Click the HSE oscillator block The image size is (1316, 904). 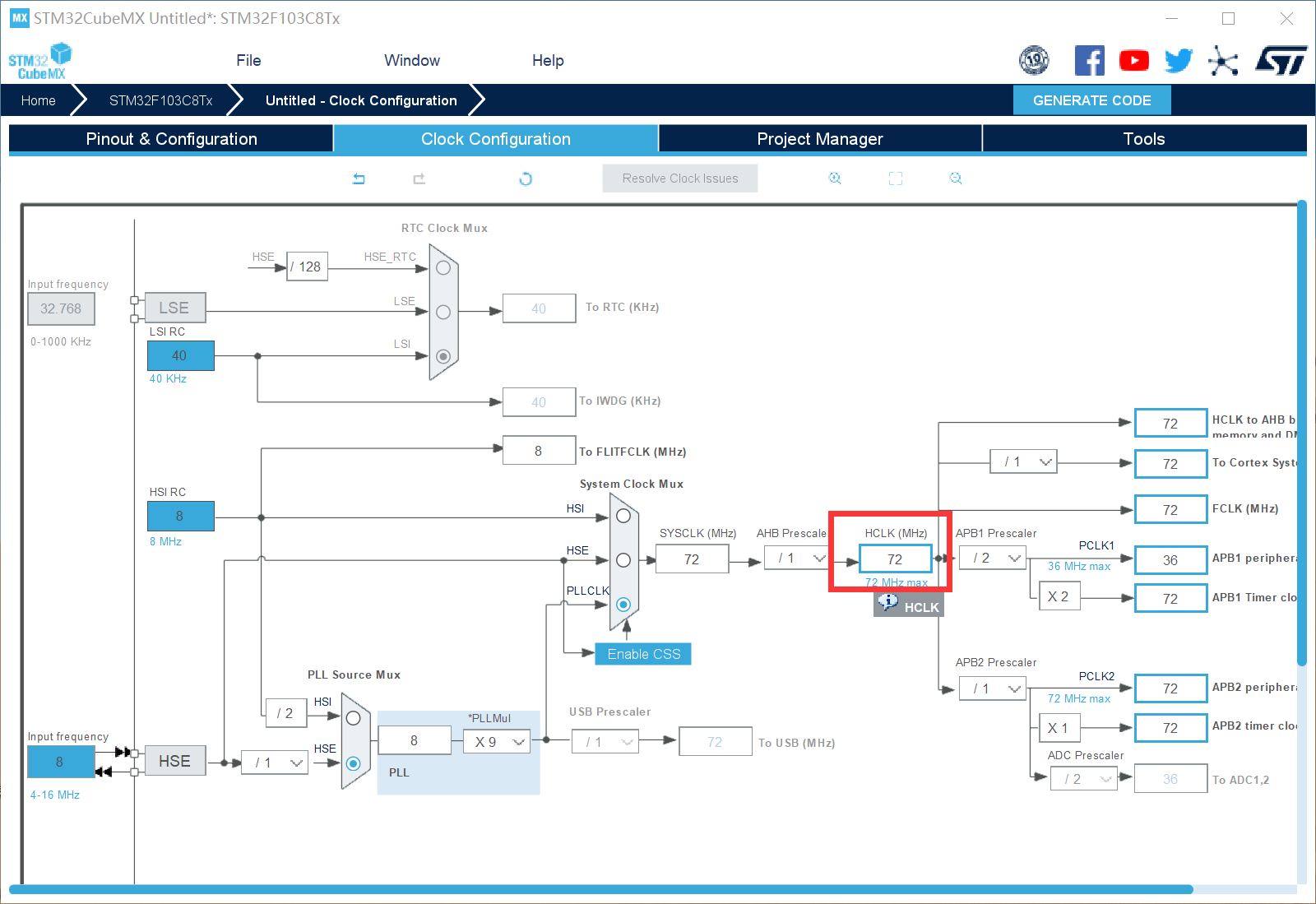pos(175,761)
